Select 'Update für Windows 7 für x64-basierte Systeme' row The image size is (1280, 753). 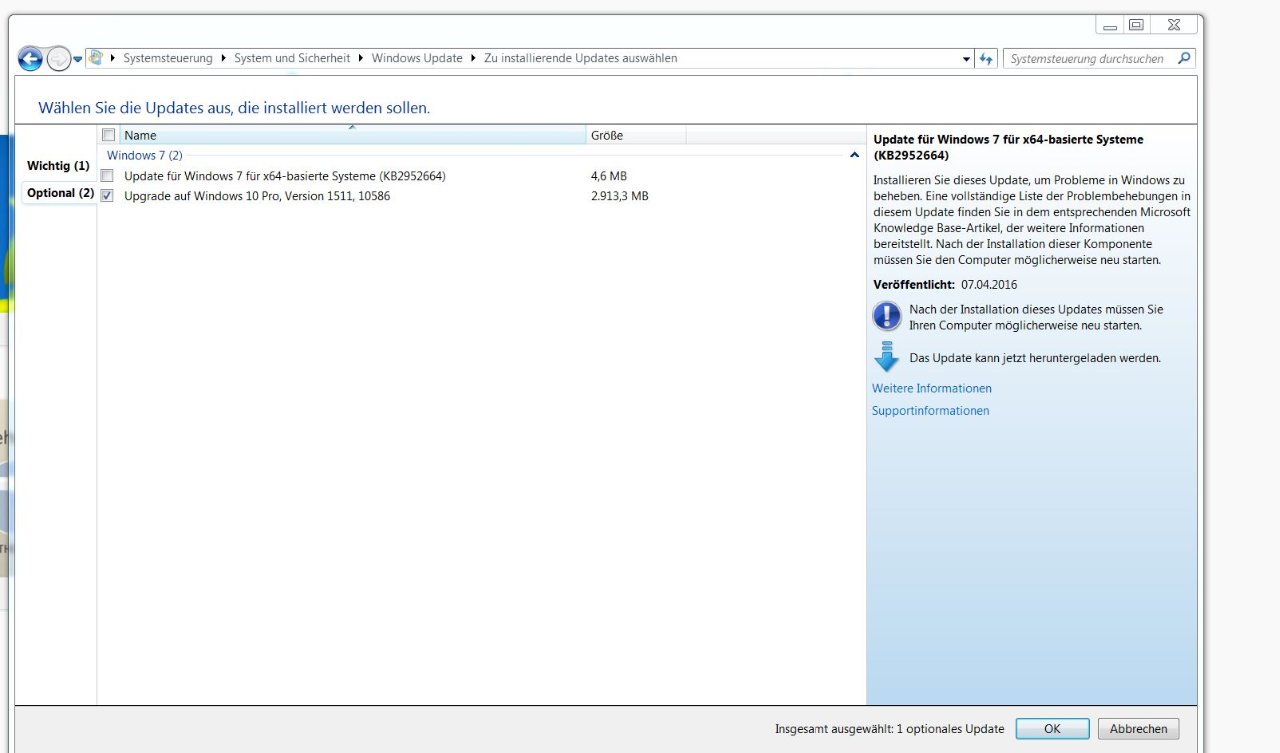click(x=480, y=176)
